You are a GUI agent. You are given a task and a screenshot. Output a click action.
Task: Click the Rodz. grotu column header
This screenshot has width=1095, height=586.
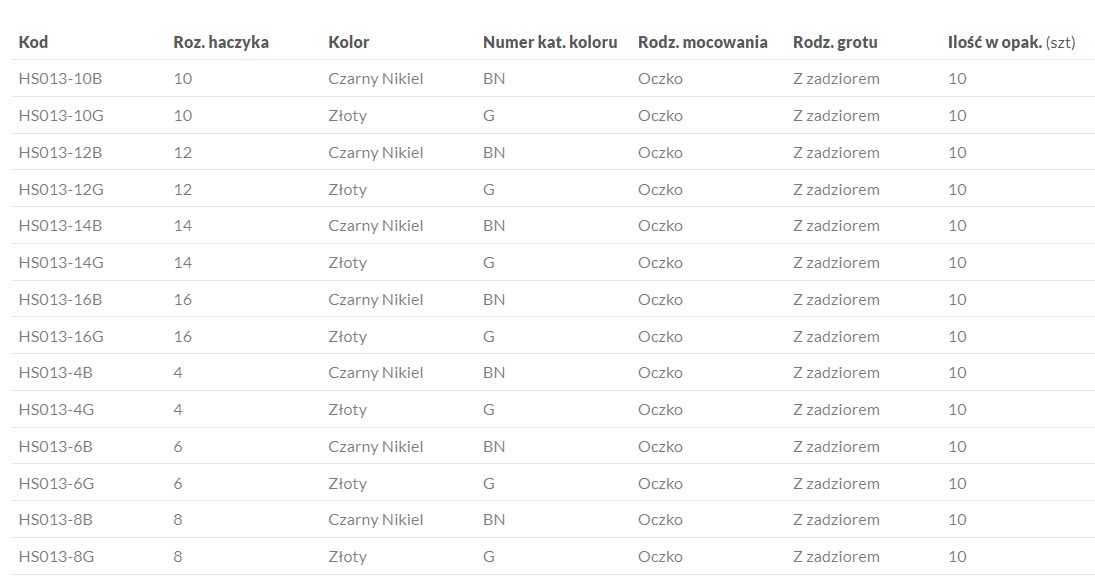point(835,42)
